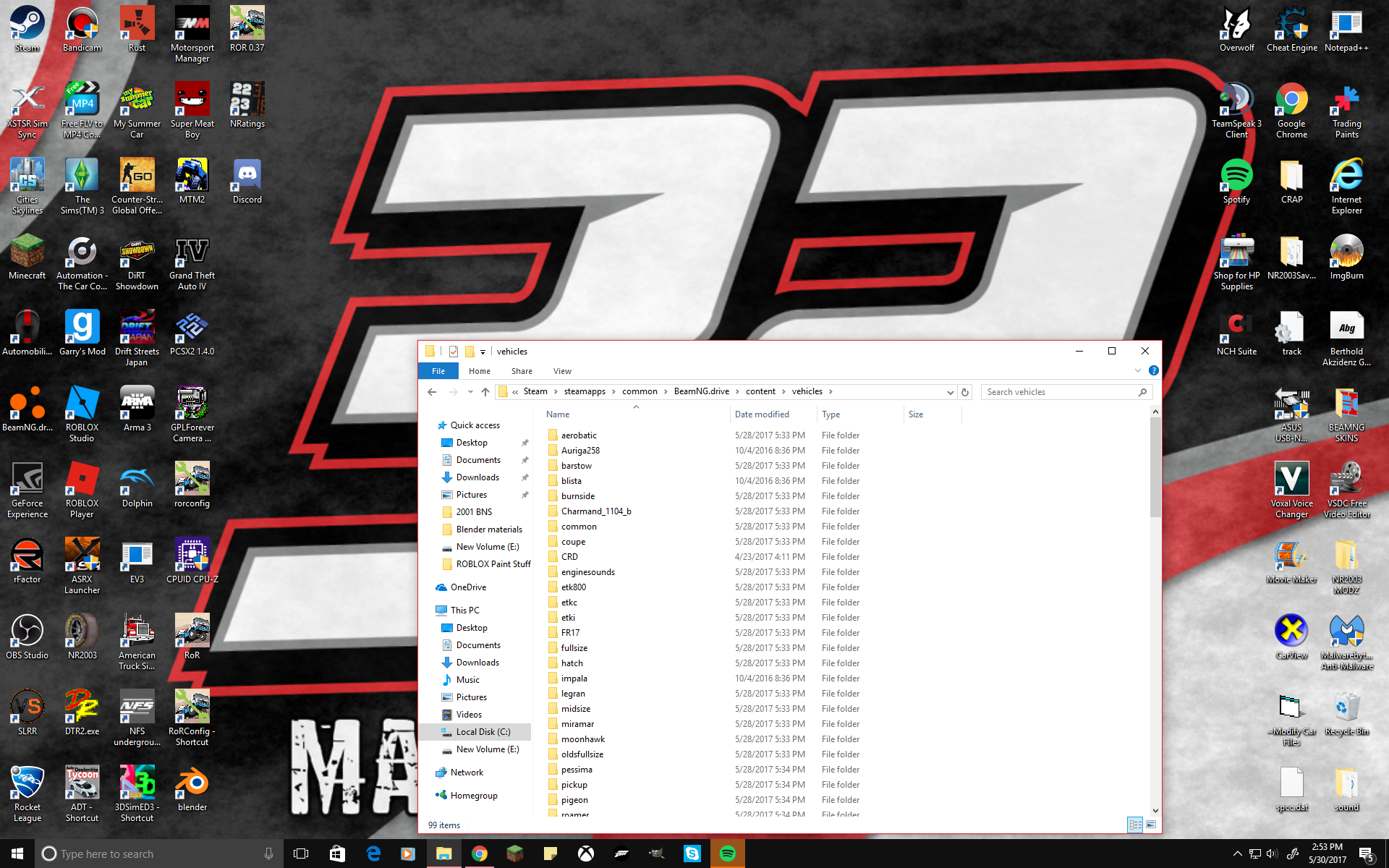
Task: Open the Steam desktop shortcut
Action: pyautogui.click(x=27, y=30)
